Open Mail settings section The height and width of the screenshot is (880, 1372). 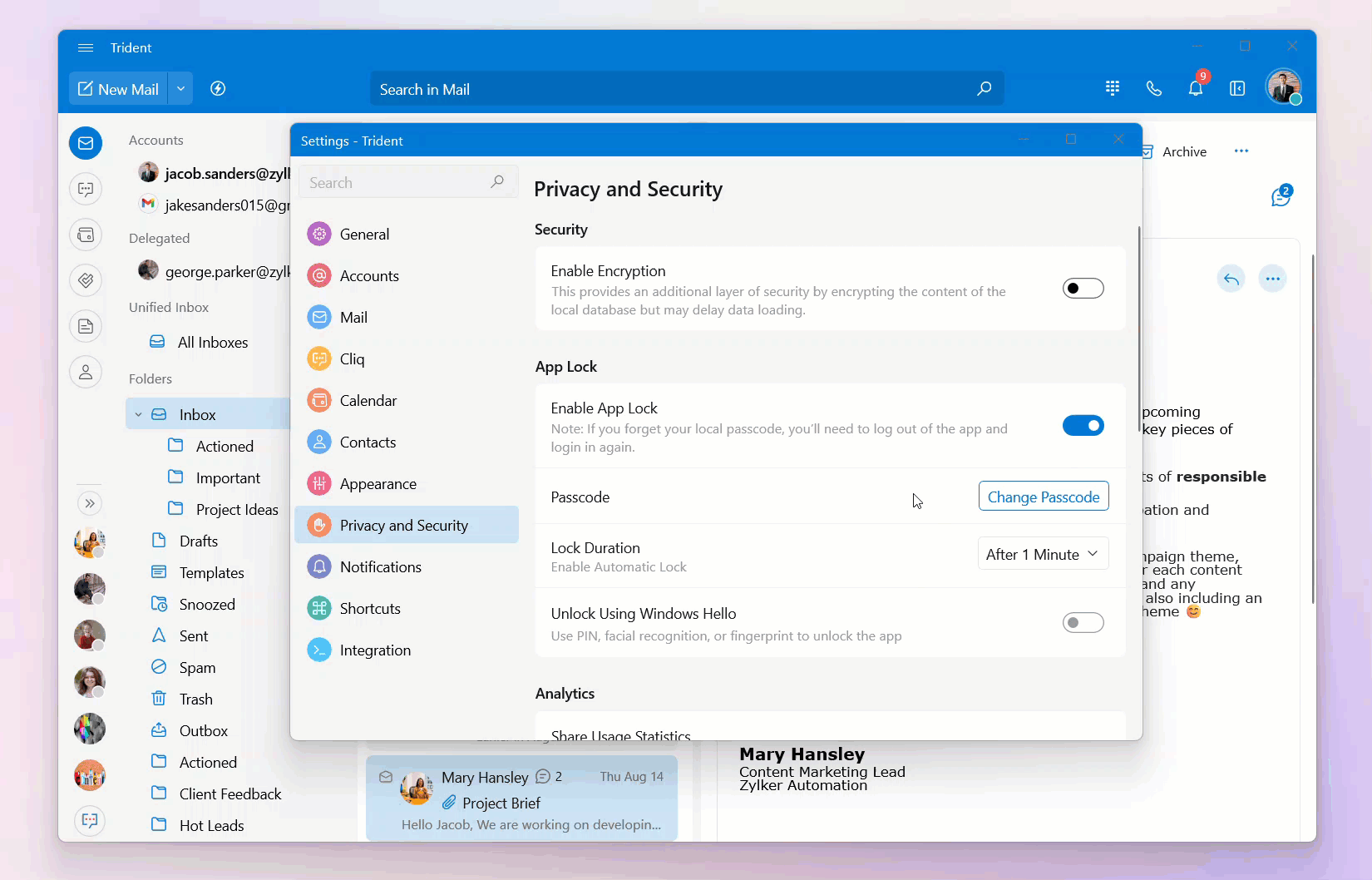point(407,317)
